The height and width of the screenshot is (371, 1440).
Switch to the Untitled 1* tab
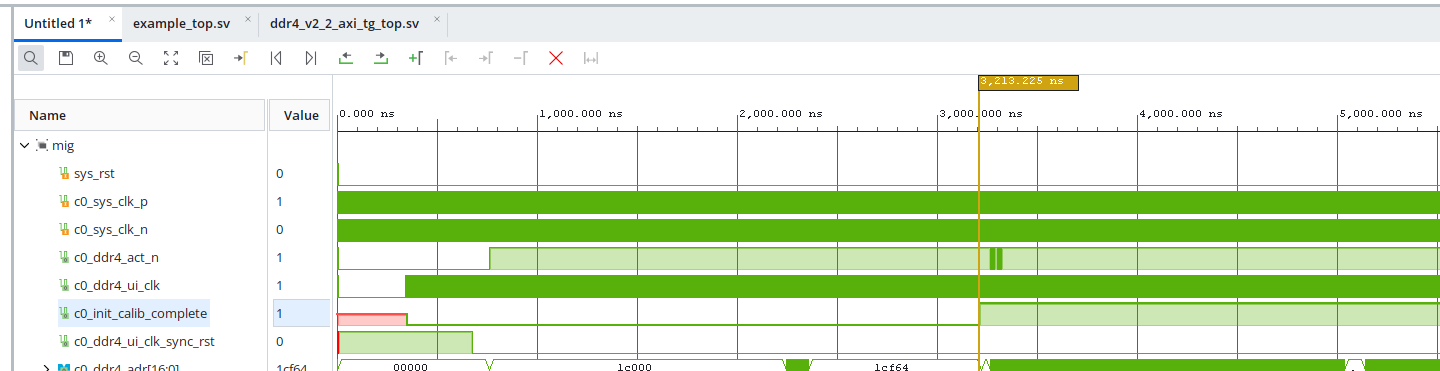click(58, 23)
